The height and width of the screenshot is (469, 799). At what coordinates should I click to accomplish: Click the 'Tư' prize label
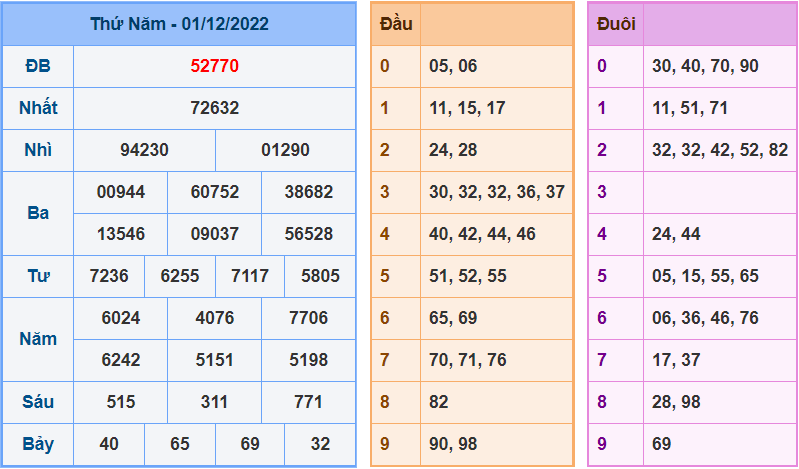point(38,276)
